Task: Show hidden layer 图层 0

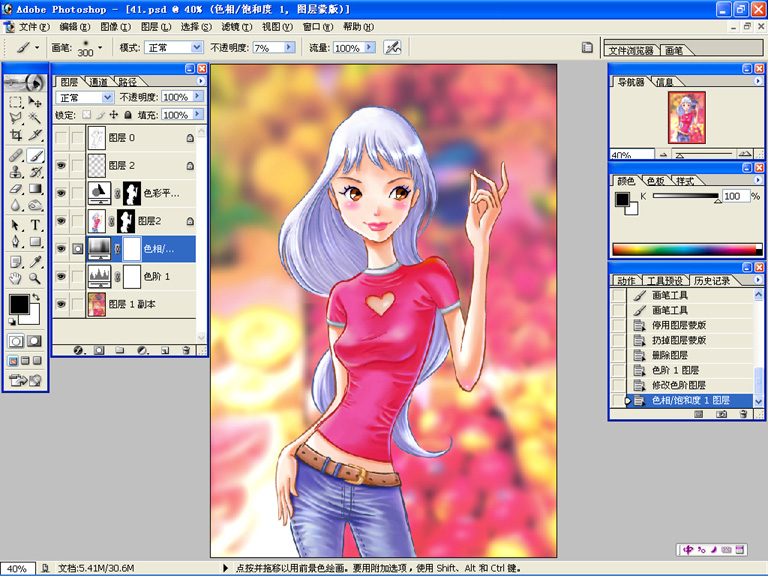Action: point(61,138)
